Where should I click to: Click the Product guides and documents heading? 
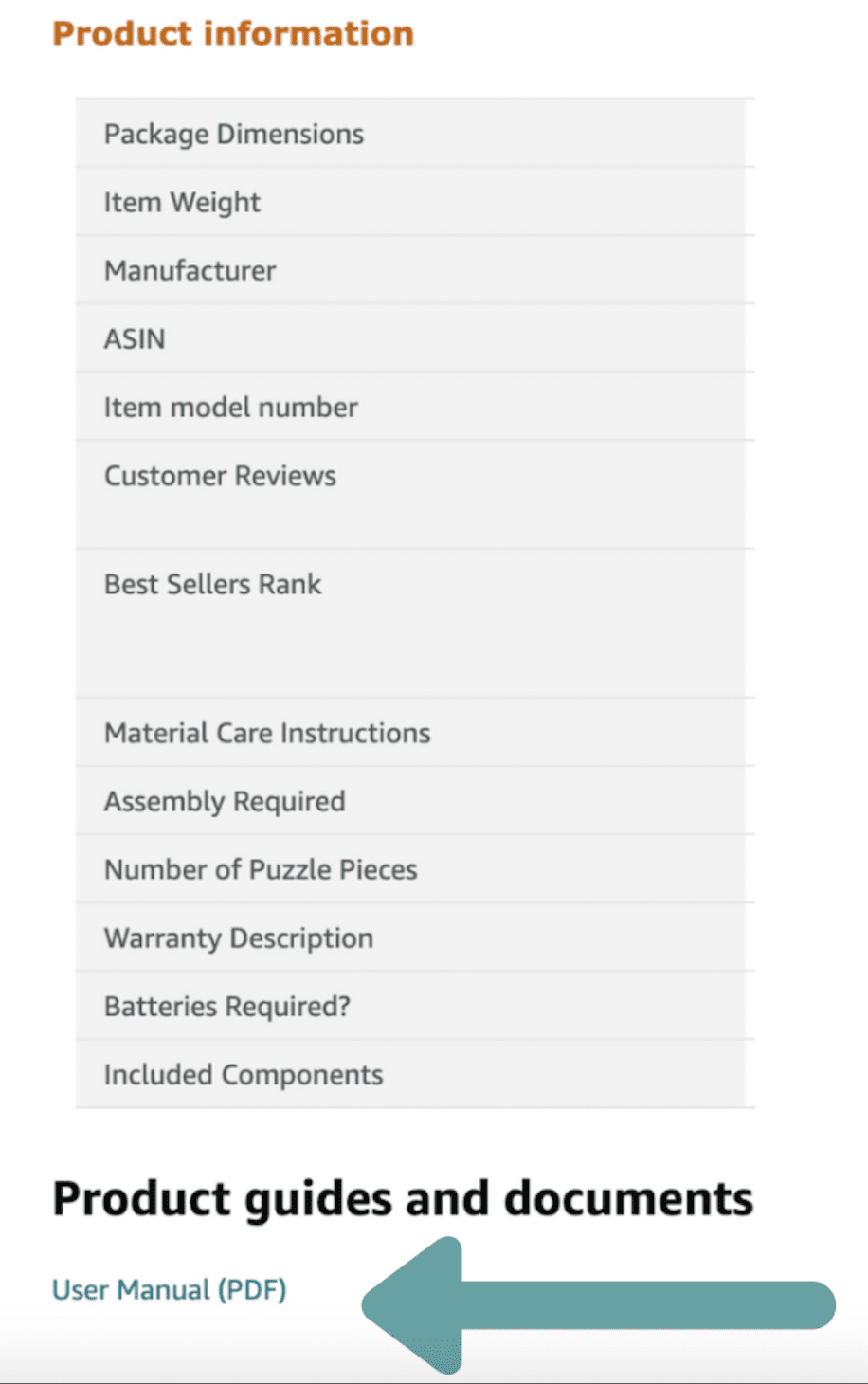click(x=403, y=1199)
